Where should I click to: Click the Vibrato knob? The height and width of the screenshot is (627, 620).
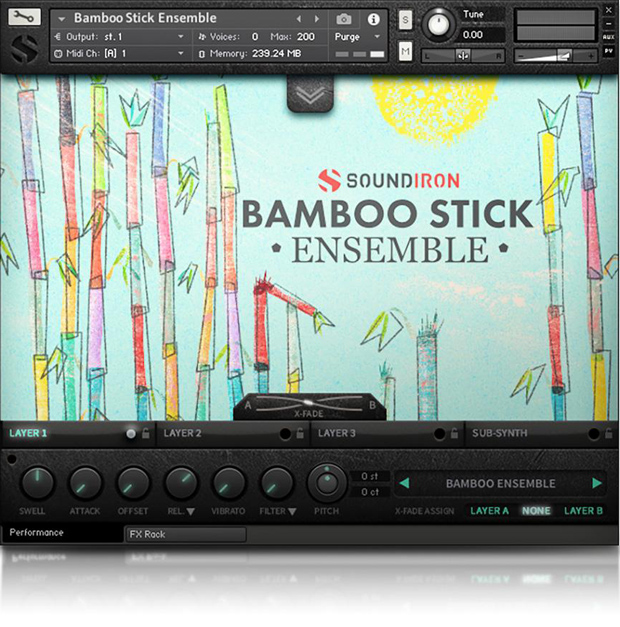point(228,483)
